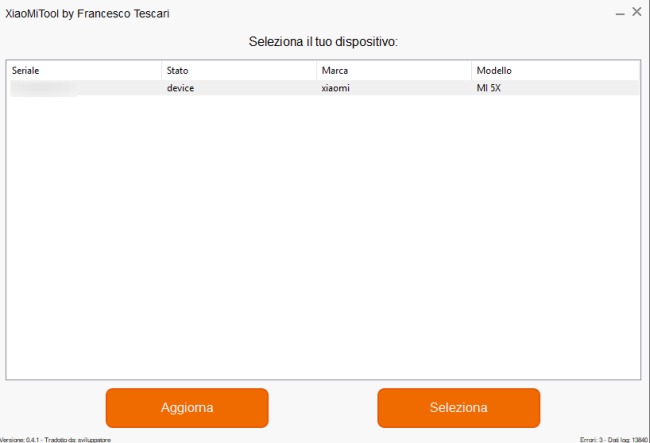Click the "Seleziona il tuo dispositivo" heading
650x443 pixels.
coord(323,41)
